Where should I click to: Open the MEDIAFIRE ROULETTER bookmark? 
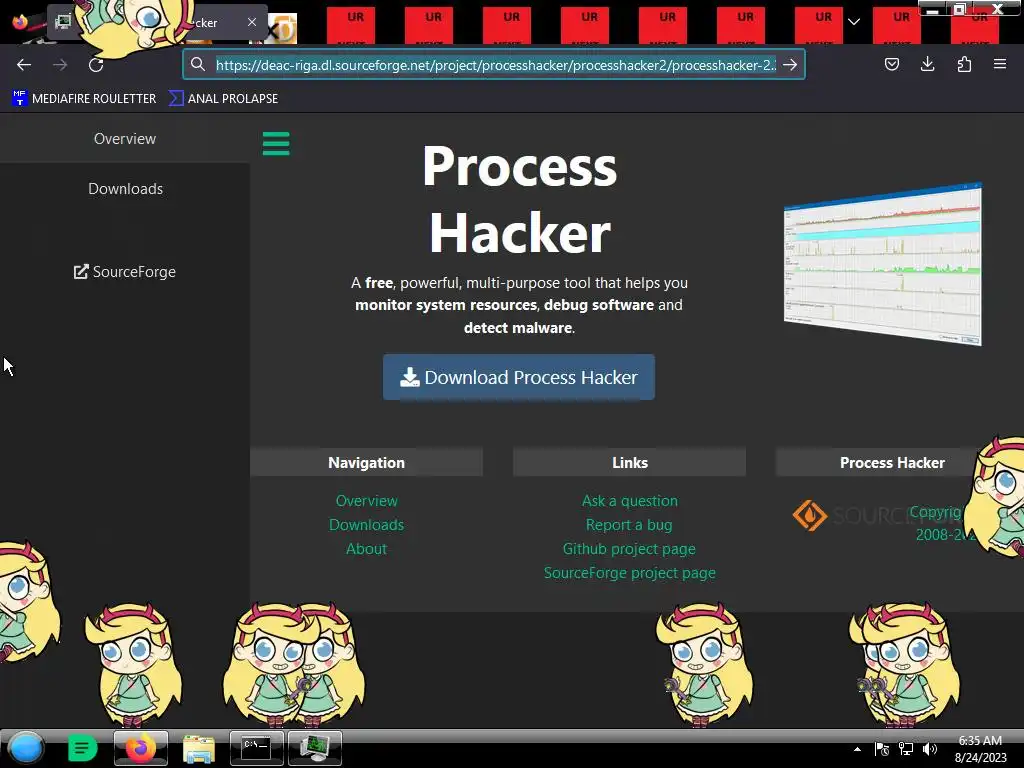84,99
